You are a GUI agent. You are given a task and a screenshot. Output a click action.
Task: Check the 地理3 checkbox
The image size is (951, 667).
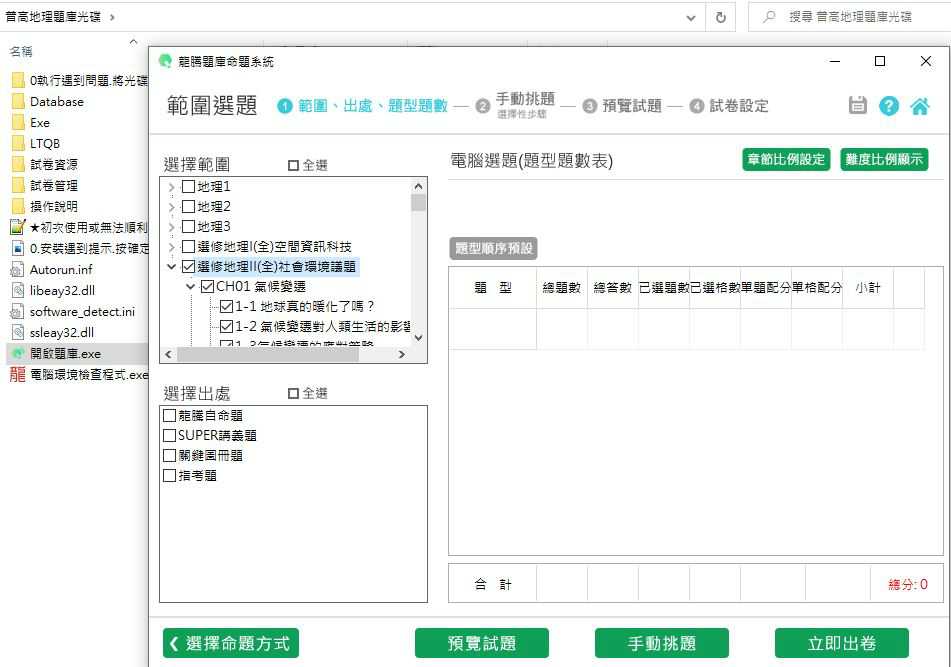pos(189,226)
